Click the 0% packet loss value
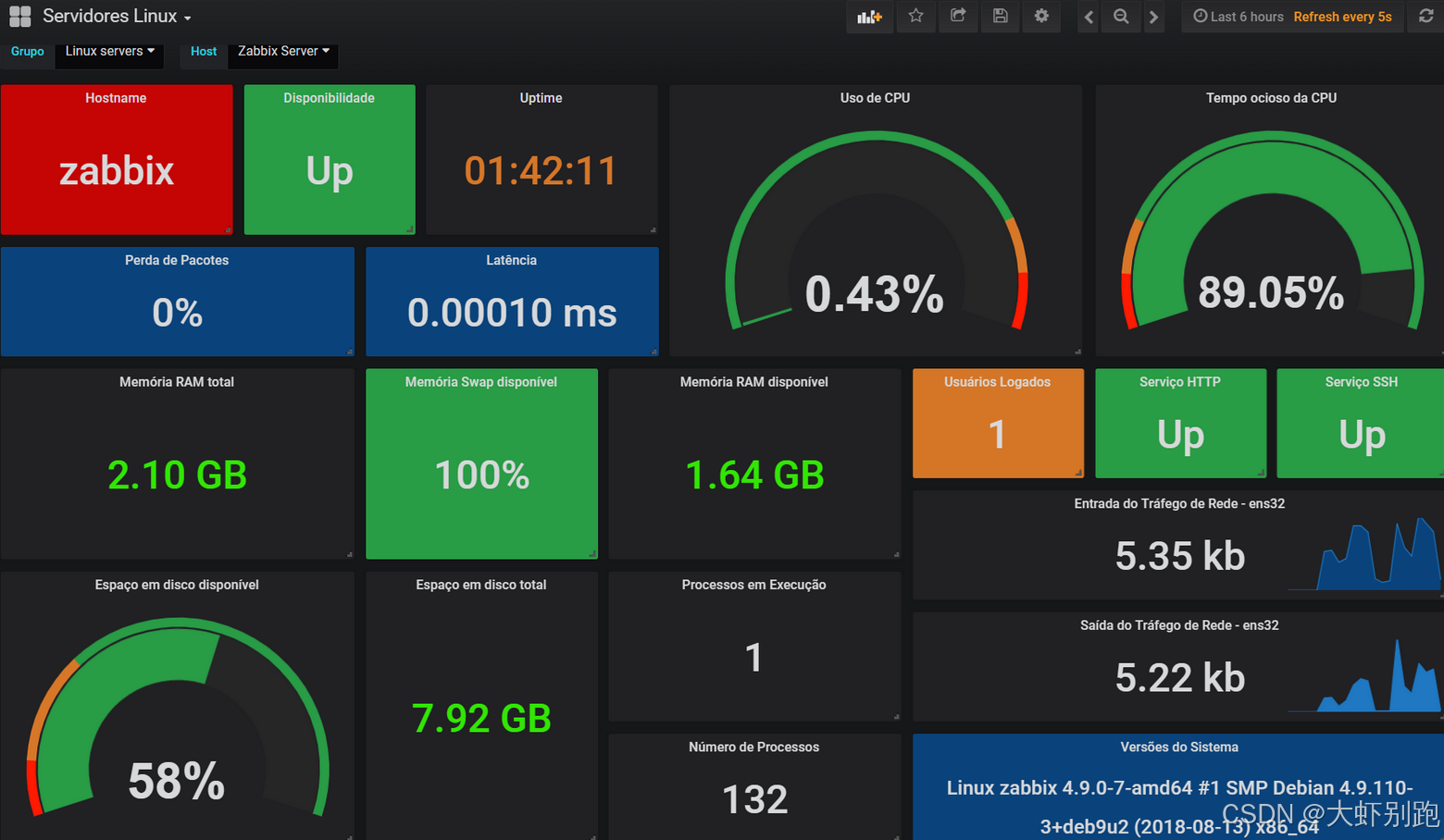1444x840 pixels. (177, 313)
